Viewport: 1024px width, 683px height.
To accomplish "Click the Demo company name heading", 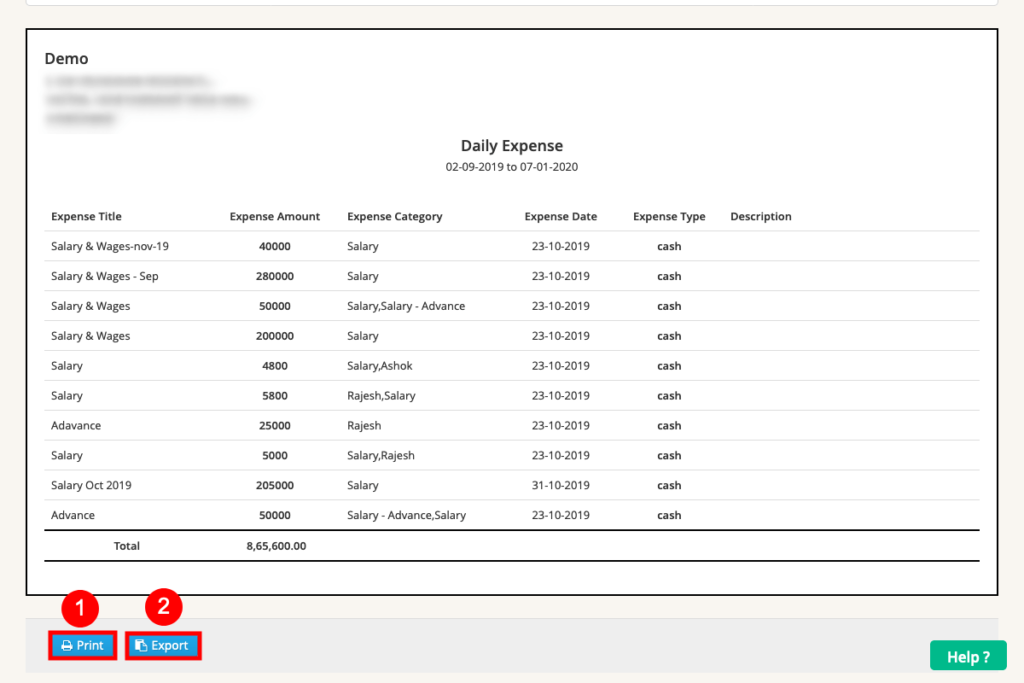I will coord(66,58).
